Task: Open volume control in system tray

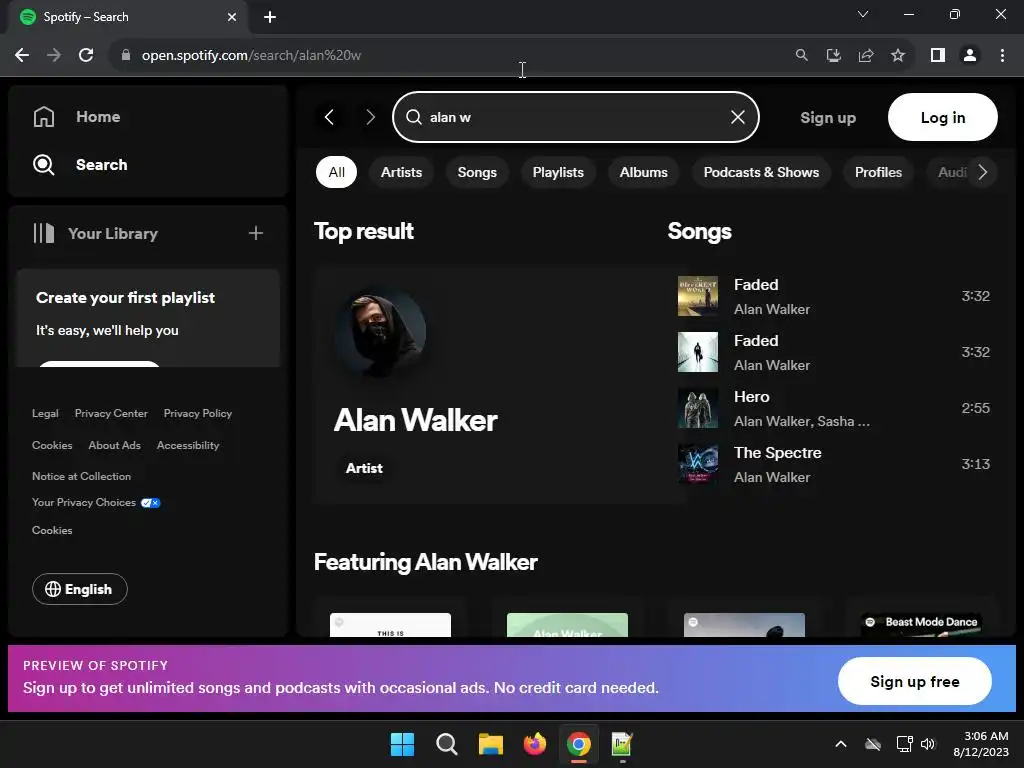Action: point(927,744)
